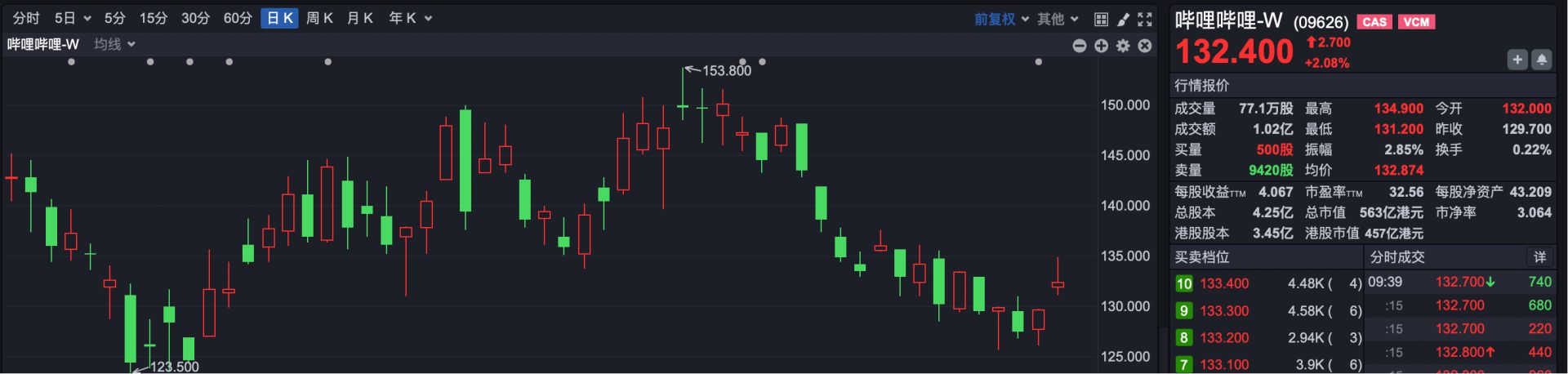Click the 153.800 high price marker

coord(726,71)
